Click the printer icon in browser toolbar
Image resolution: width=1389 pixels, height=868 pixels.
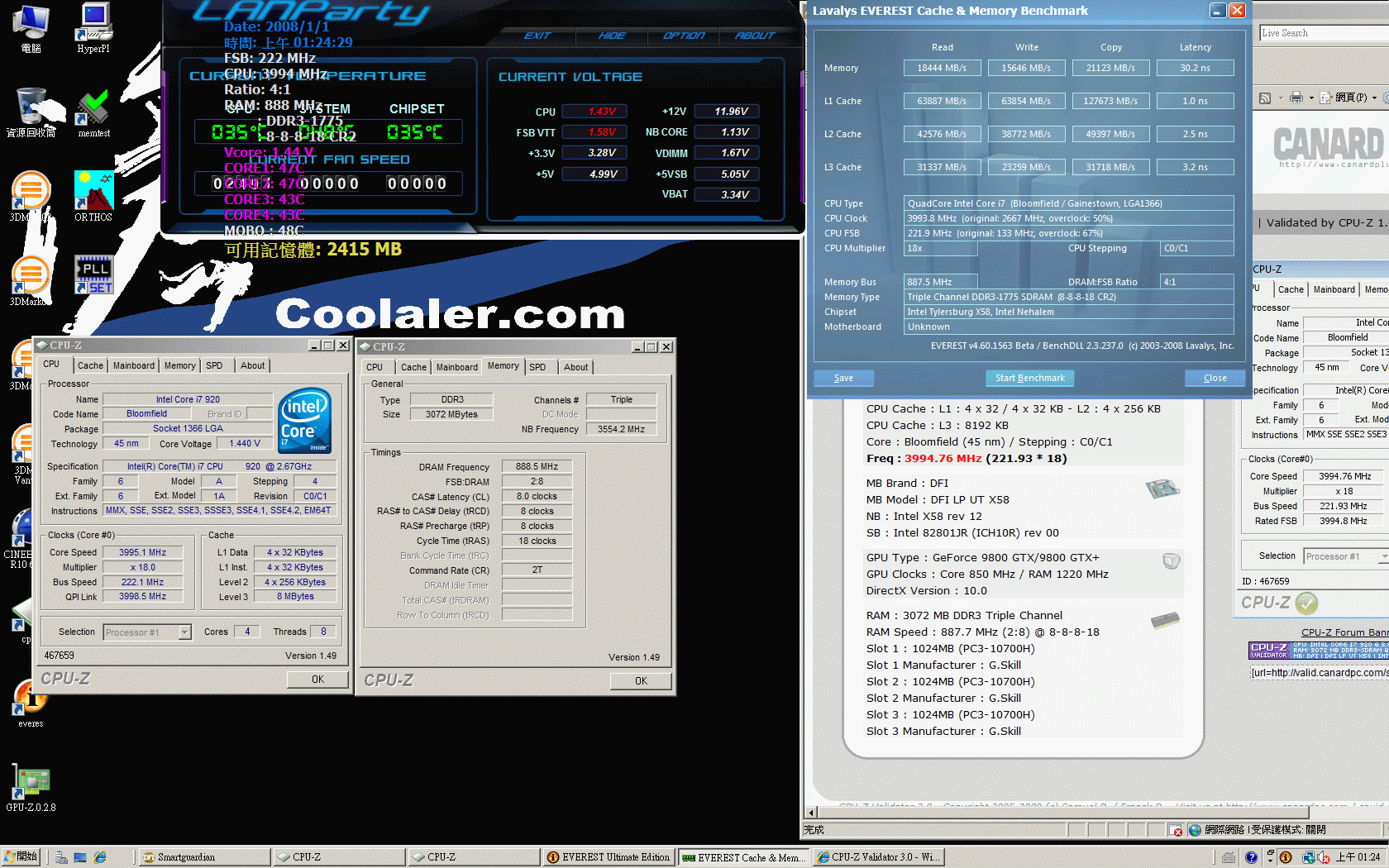point(1296,98)
